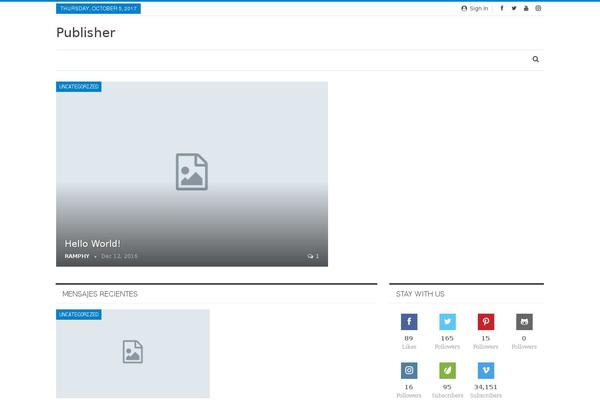Click the green 95 Subscribers icon
600x400 pixels.
point(447,371)
